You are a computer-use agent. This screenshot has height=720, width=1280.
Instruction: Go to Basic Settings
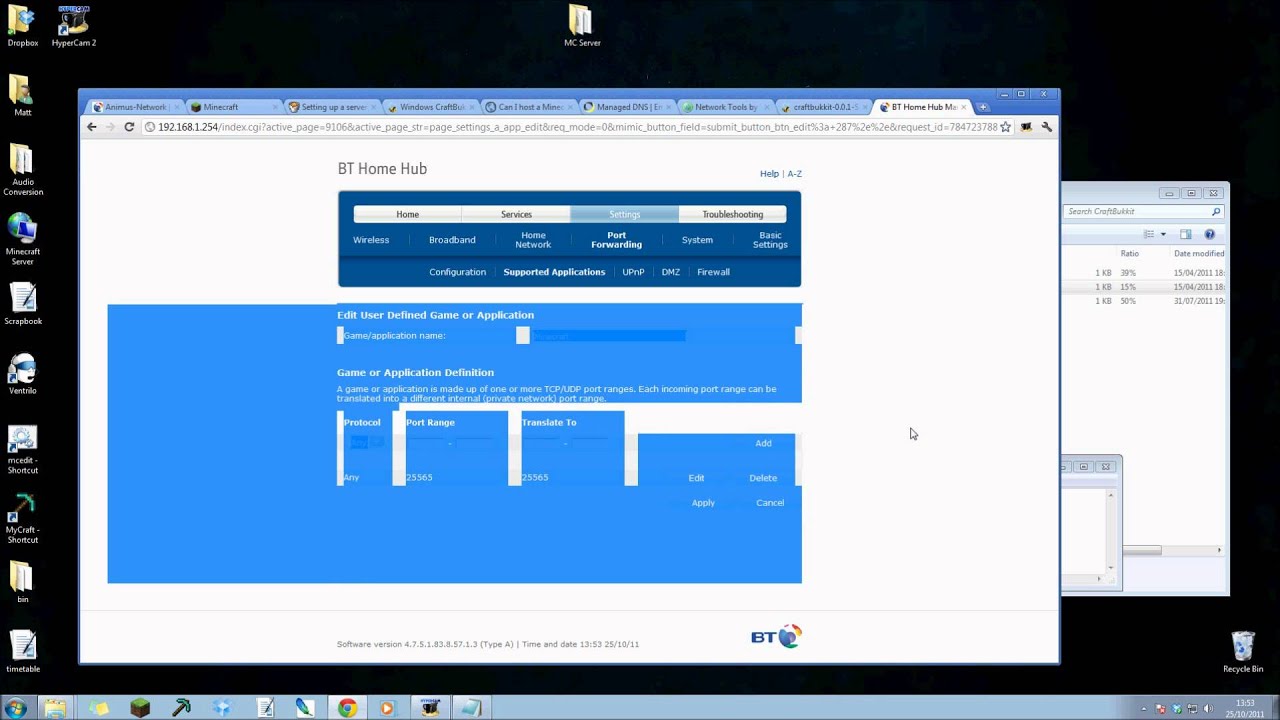coord(770,240)
